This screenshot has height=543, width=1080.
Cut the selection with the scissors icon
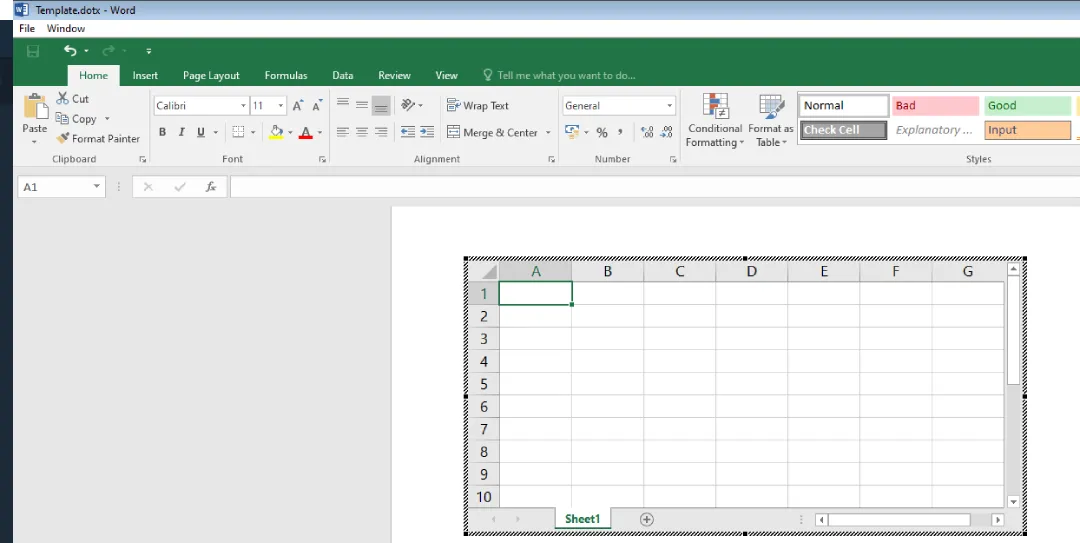coord(63,99)
